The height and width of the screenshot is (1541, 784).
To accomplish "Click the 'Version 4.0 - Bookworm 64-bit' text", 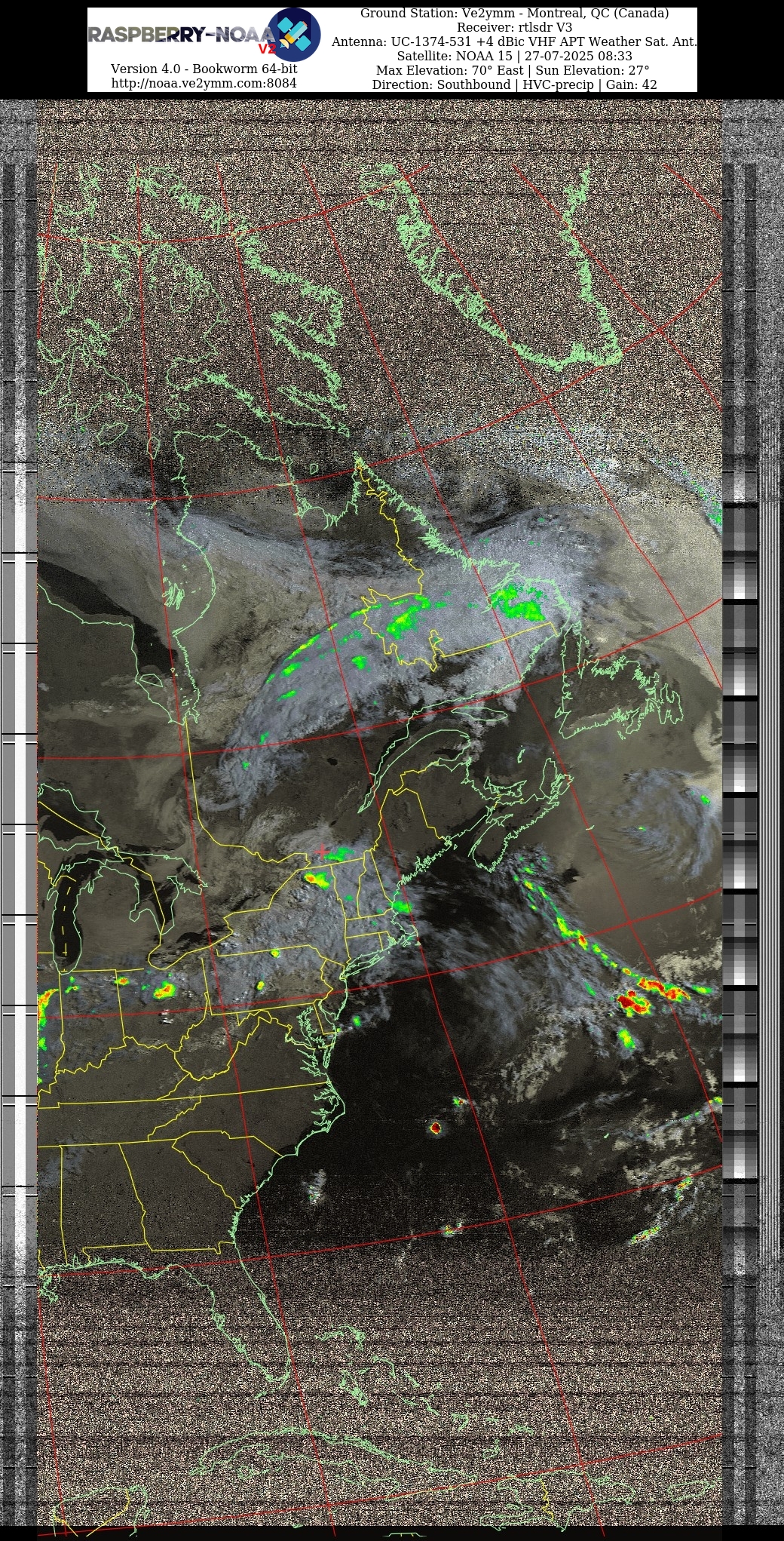I will tap(204, 69).
